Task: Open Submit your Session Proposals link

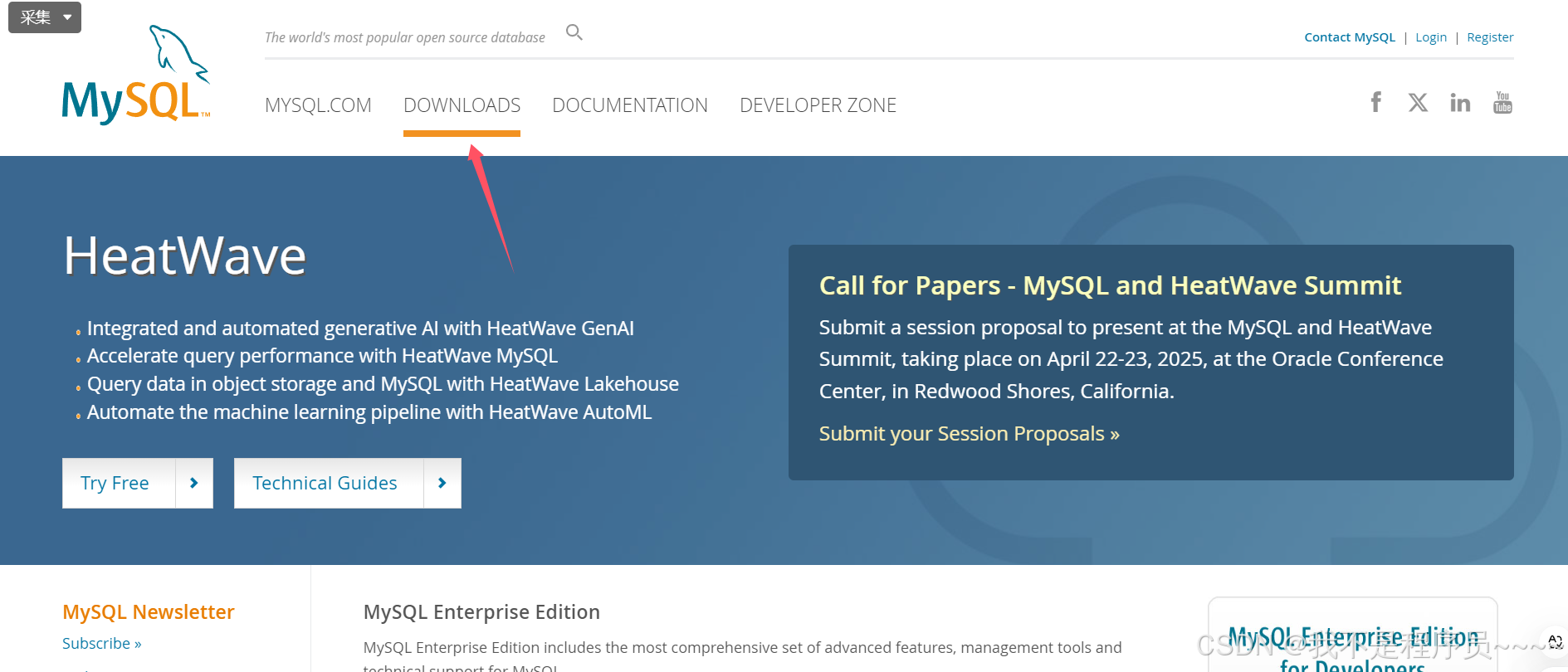Action: [x=969, y=434]
